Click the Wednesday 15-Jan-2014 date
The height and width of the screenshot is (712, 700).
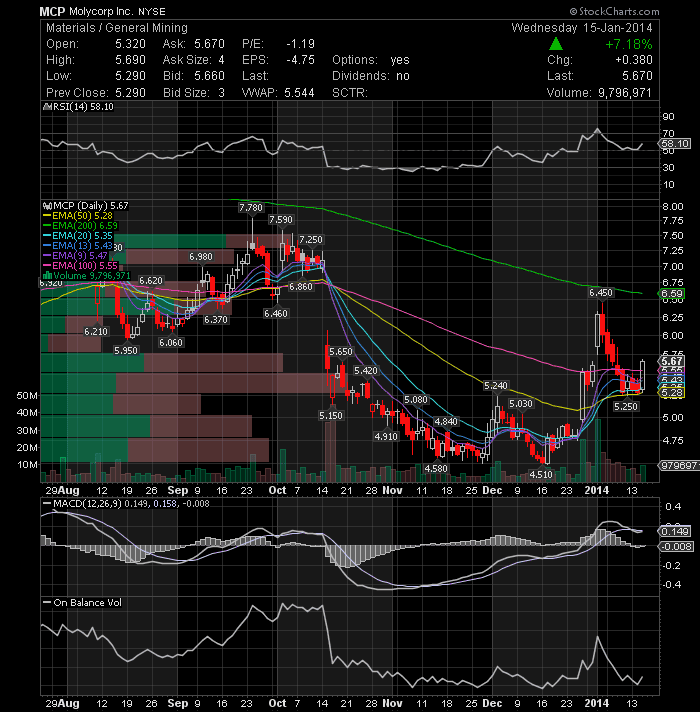point(582,28)
